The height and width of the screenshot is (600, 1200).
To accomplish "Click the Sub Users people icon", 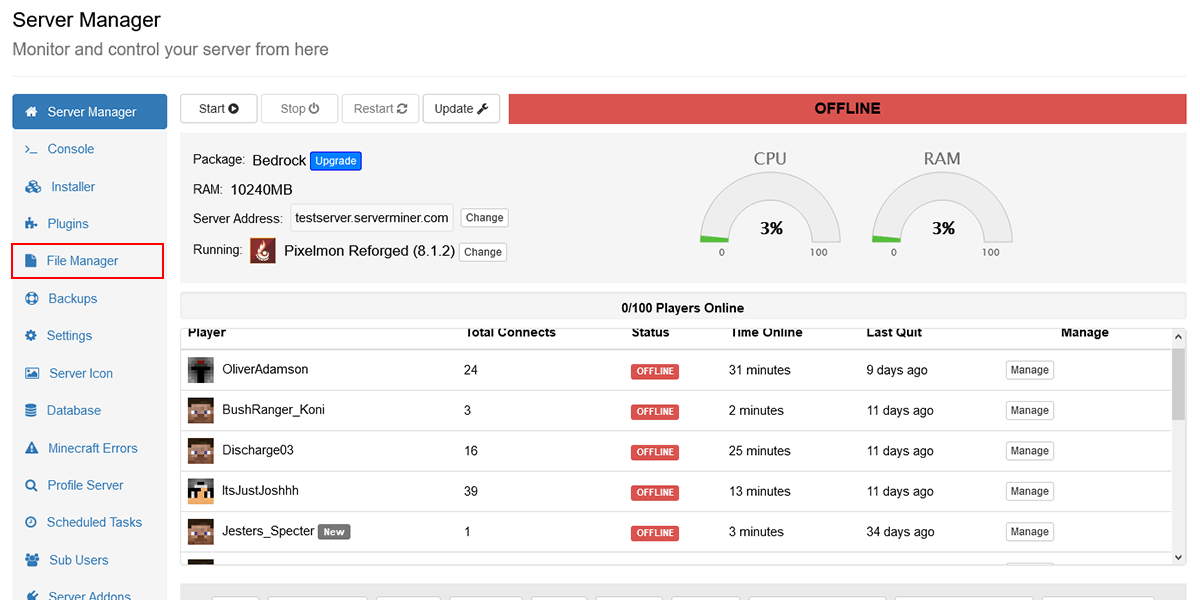I will [x=31, y=560].
